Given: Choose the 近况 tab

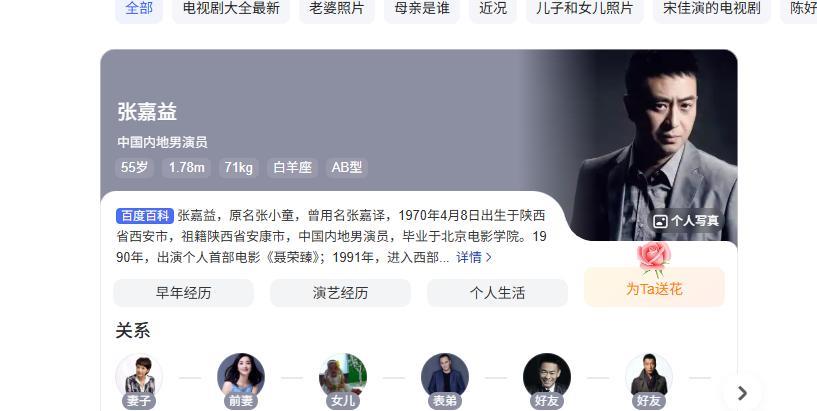Looking at the screenshot, I should (x=493, y=9).
